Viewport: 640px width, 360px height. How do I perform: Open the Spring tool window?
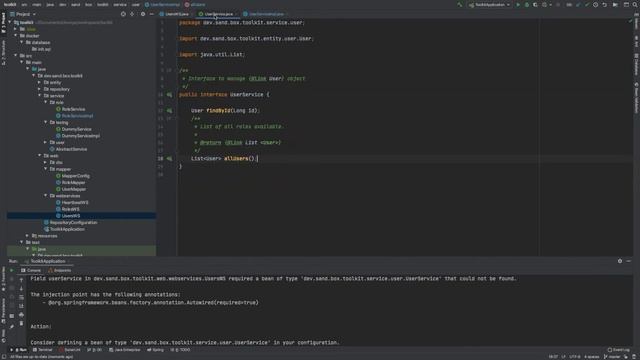tap(156, 350)
